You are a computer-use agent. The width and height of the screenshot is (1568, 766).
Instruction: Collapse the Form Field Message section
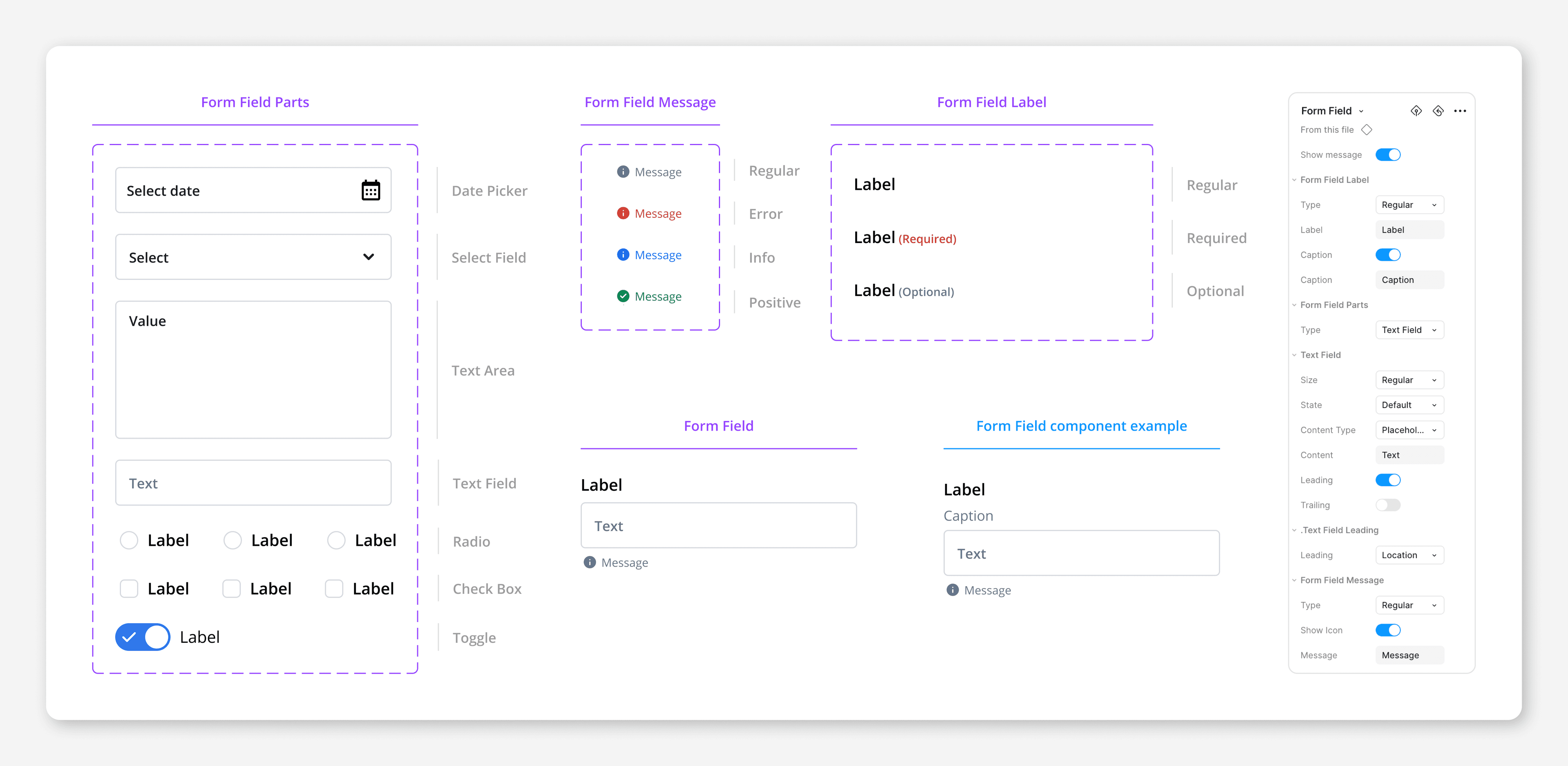[1295, 580]
